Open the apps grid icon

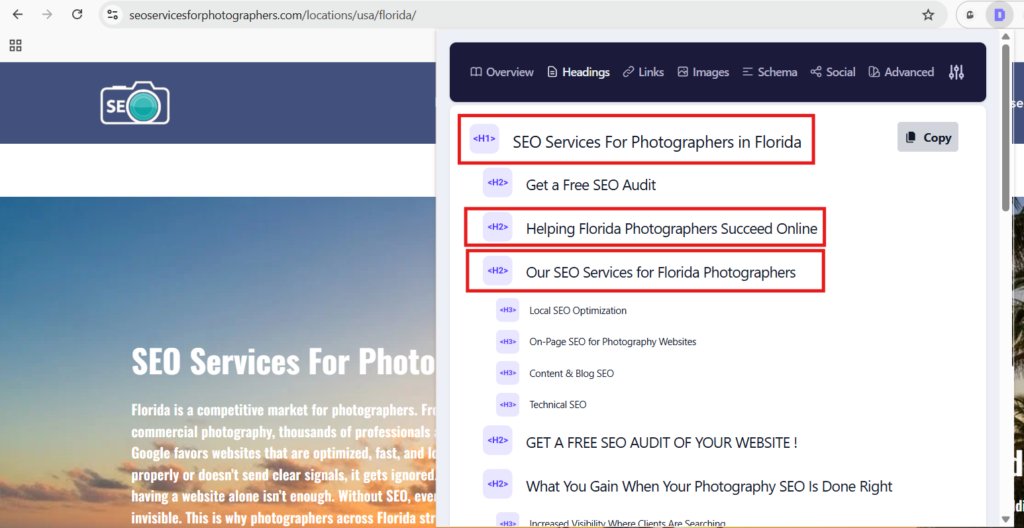15,45
